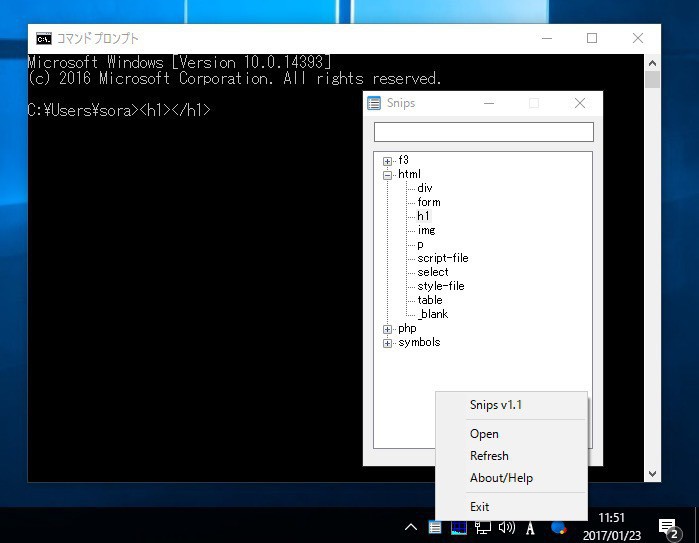The height and width of the screenshot is (543, 699).
Task: Click Exit in the Snips context menu
Action: (479, 507)
